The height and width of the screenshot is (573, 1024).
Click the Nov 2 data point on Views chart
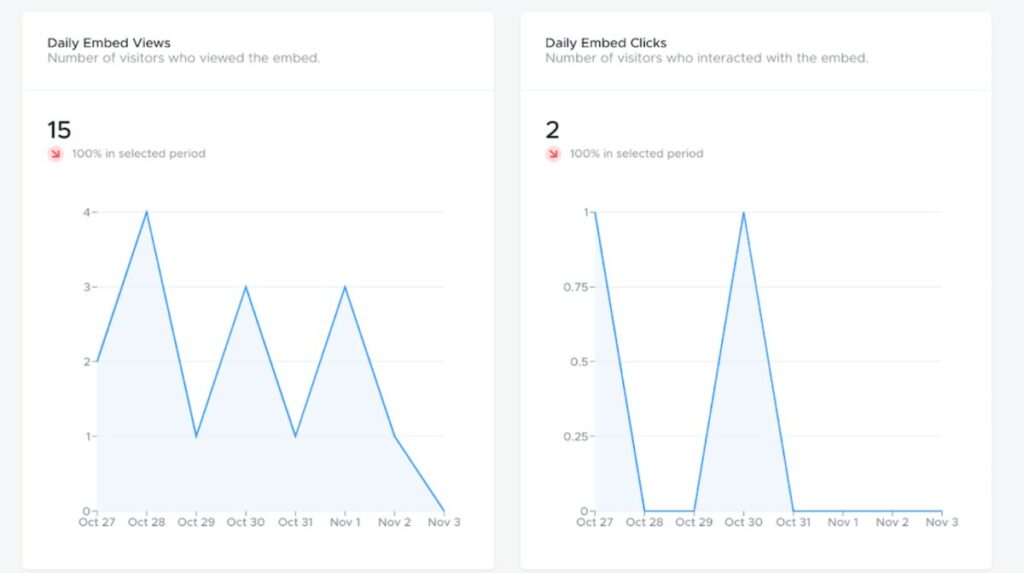[394, 436]
